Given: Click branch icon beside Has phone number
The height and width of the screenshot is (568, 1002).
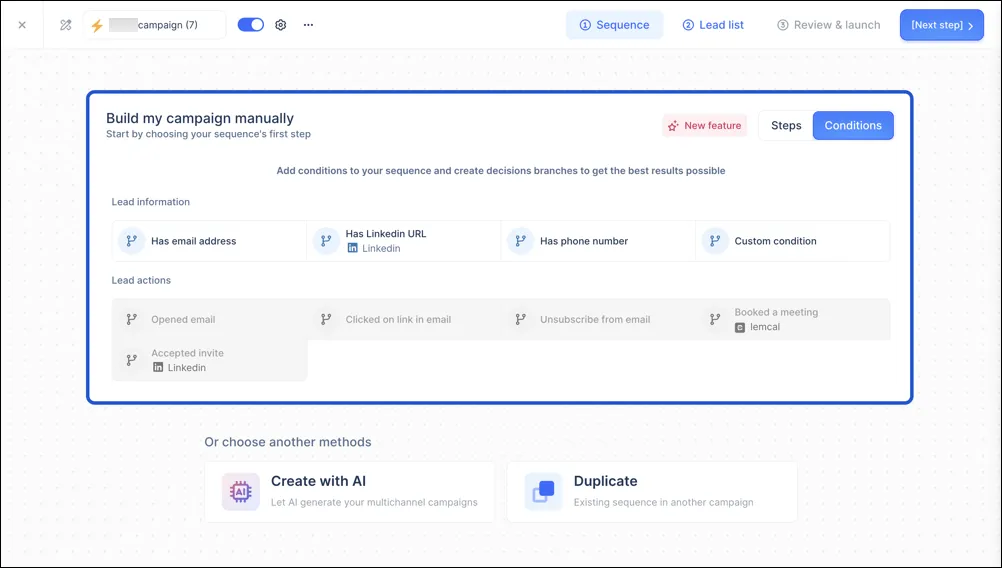Looking at the screenshot, I should click(520, 241).
